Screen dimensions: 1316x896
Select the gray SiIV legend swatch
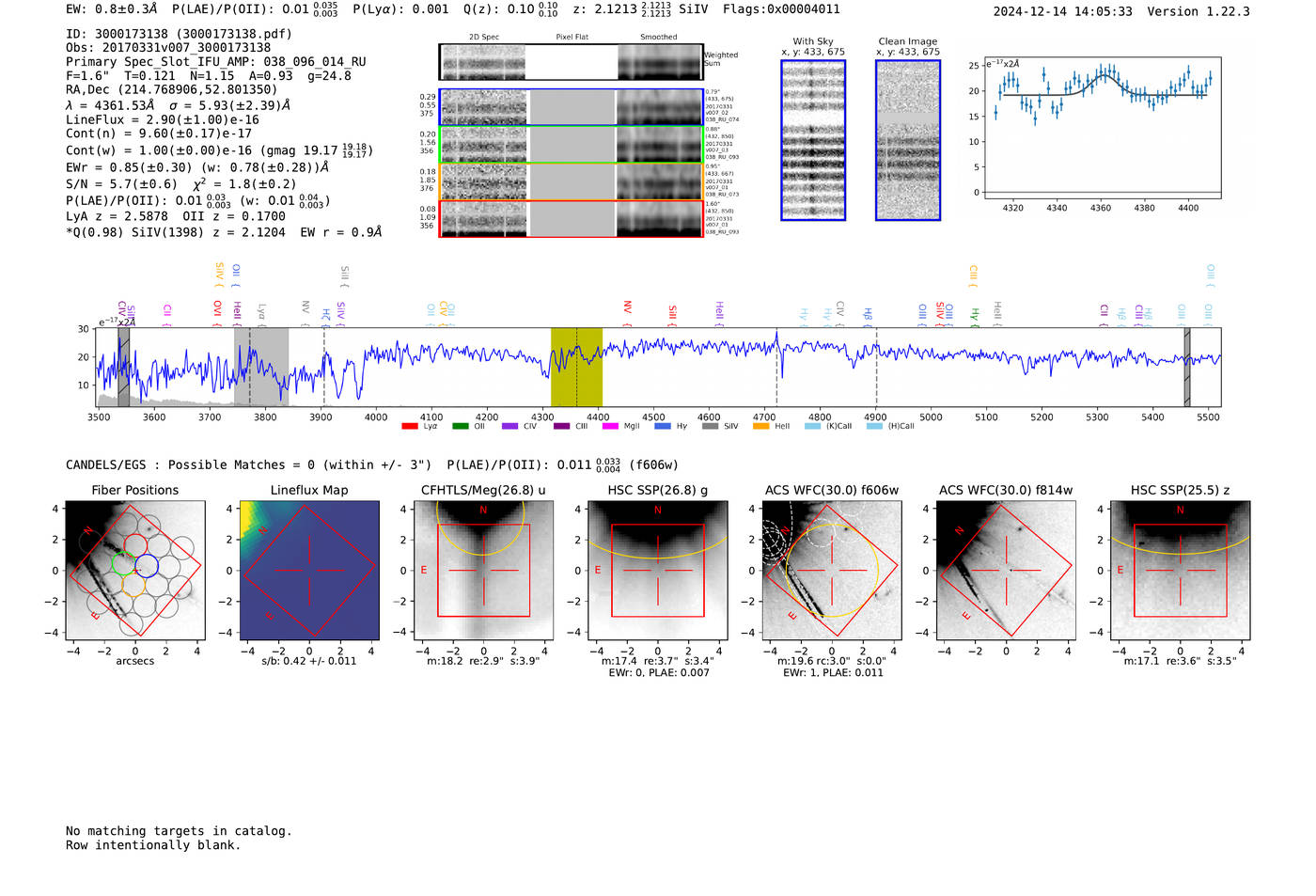pyautogui.click(x=711, y=426)
